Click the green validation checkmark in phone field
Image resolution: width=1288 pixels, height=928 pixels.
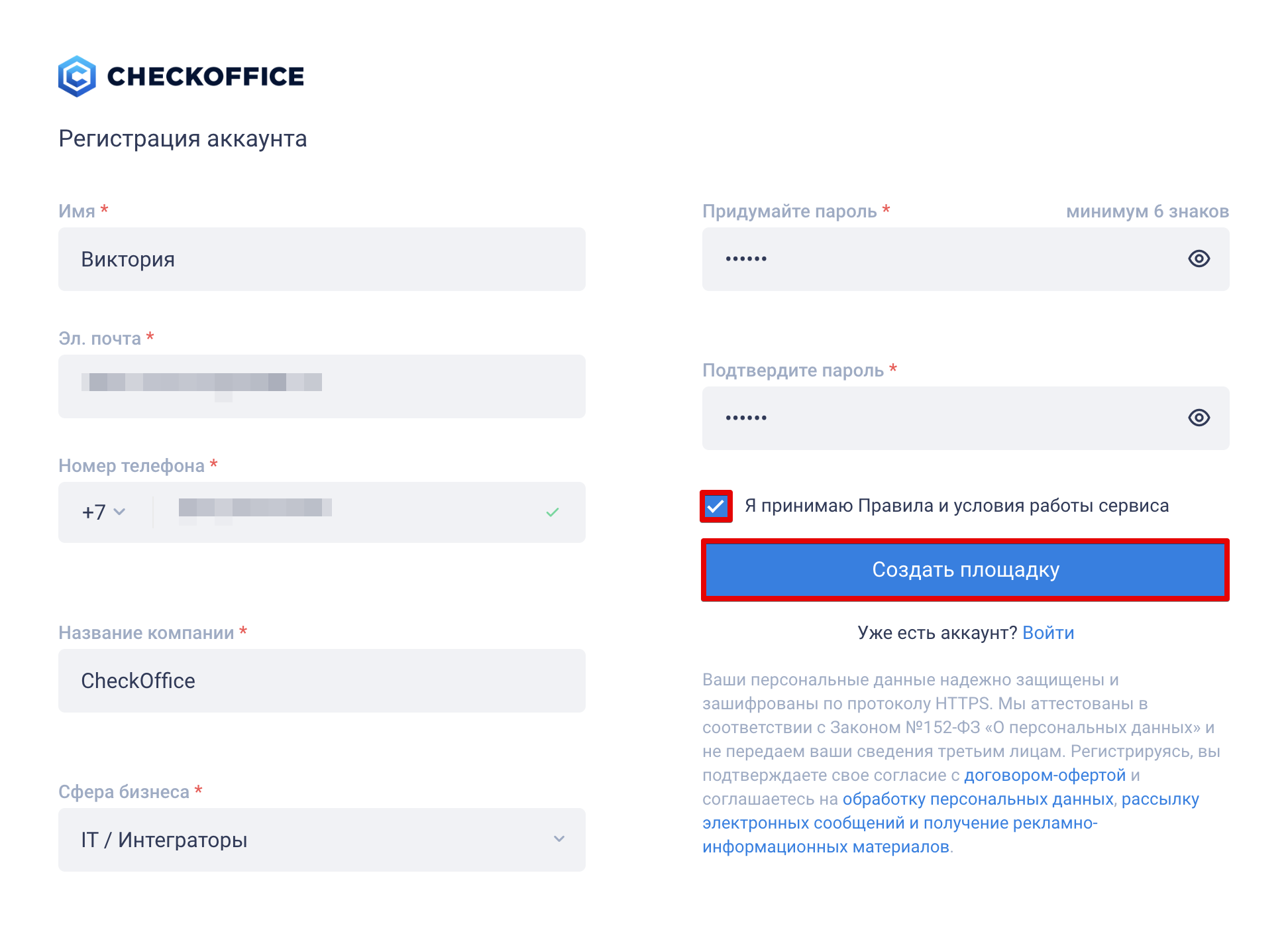pos(553,512)
